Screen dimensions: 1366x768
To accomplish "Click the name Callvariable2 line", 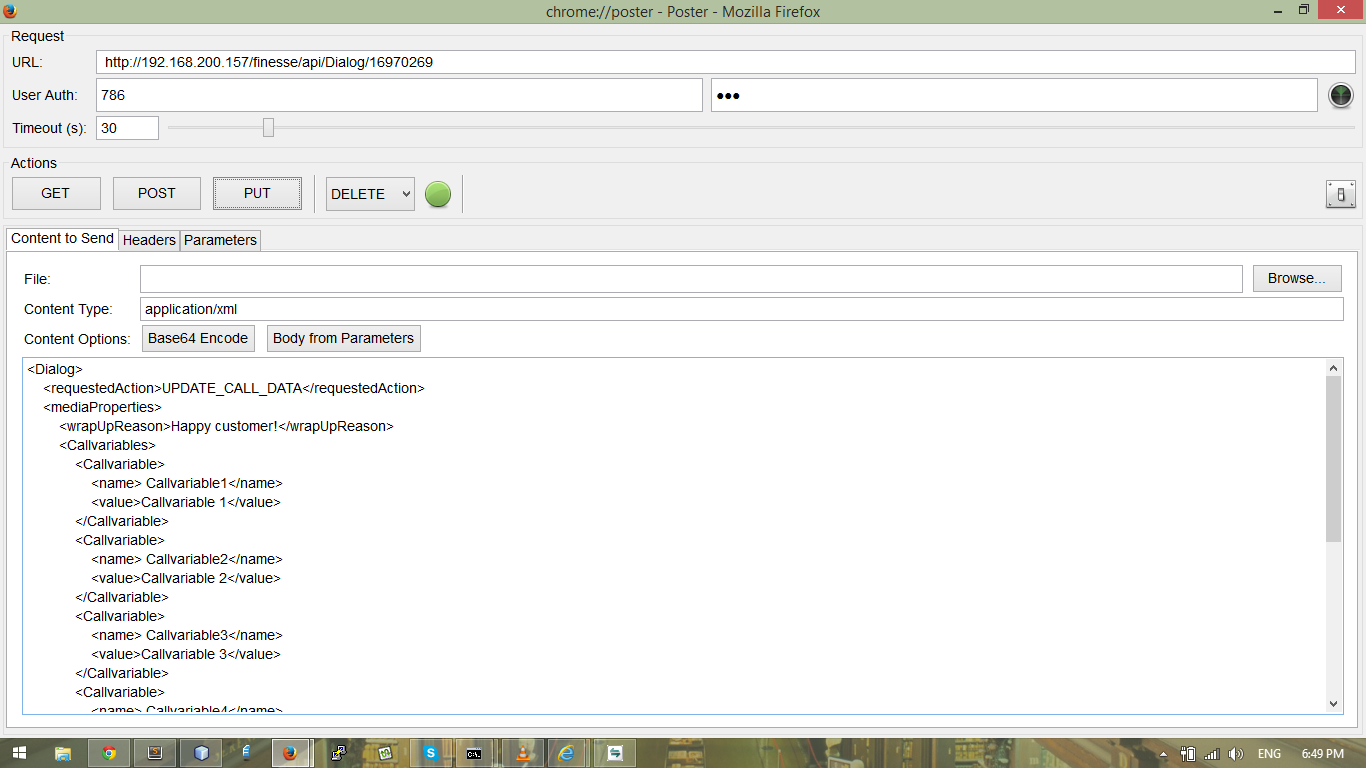I will 187,559.
